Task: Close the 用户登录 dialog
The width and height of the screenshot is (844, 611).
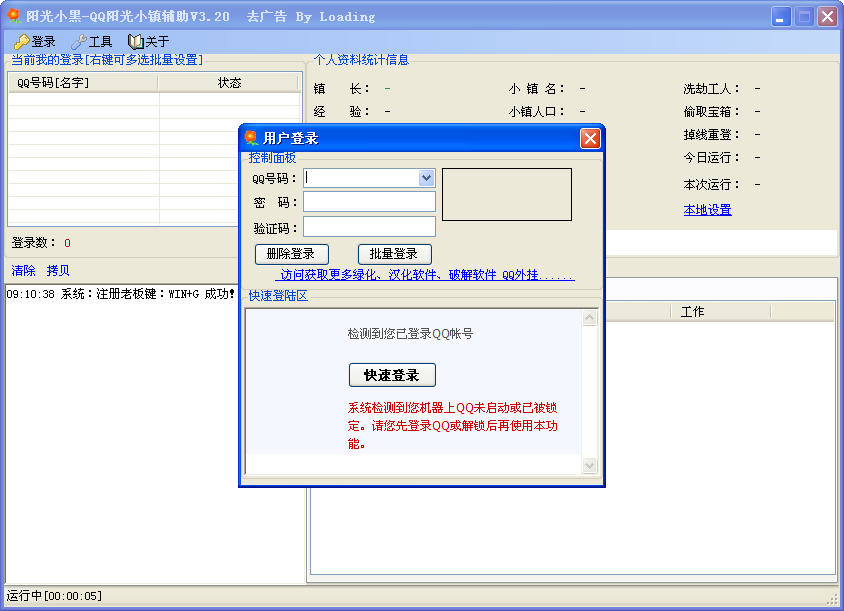Action: tap(590, 138)
